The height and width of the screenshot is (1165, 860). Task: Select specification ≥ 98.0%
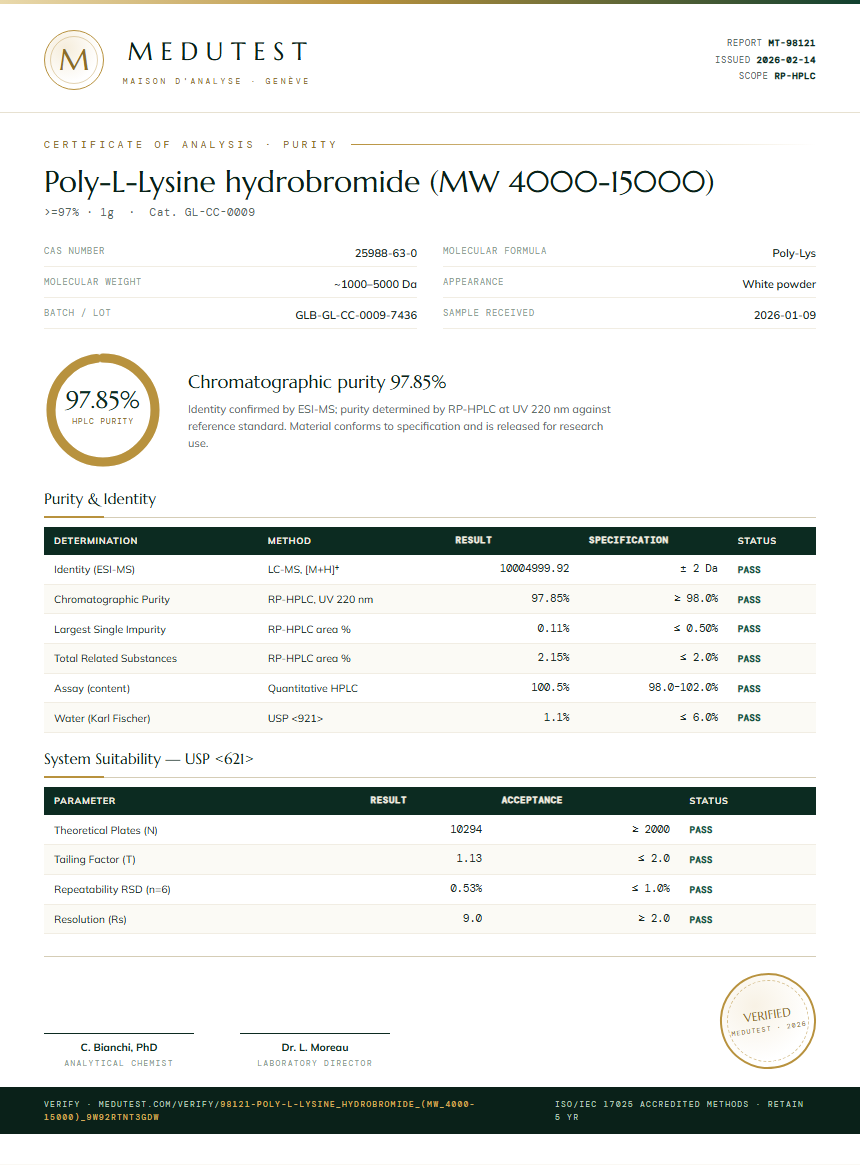click(696, 598)
